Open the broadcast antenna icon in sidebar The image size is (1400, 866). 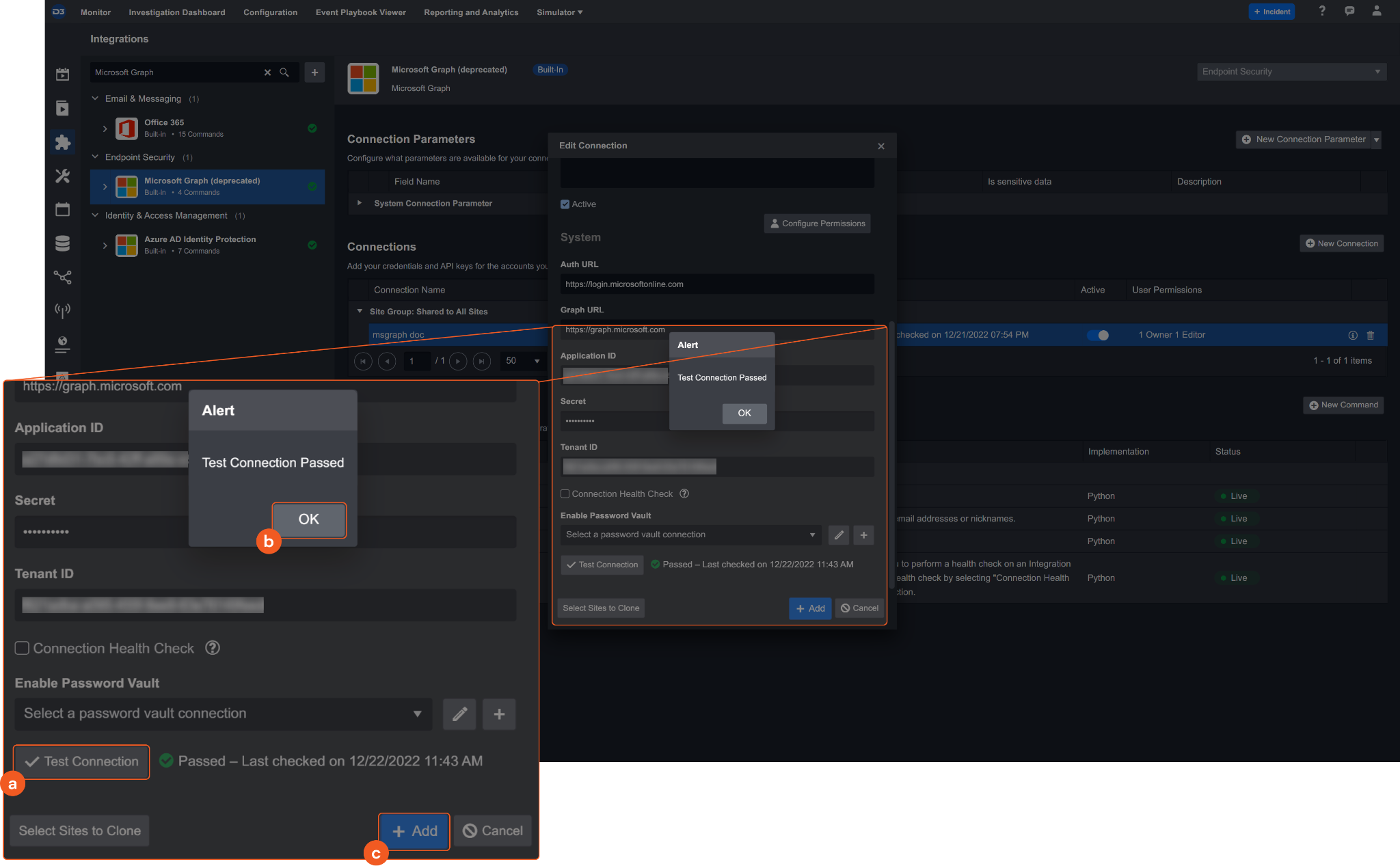(x=62, y=311)
